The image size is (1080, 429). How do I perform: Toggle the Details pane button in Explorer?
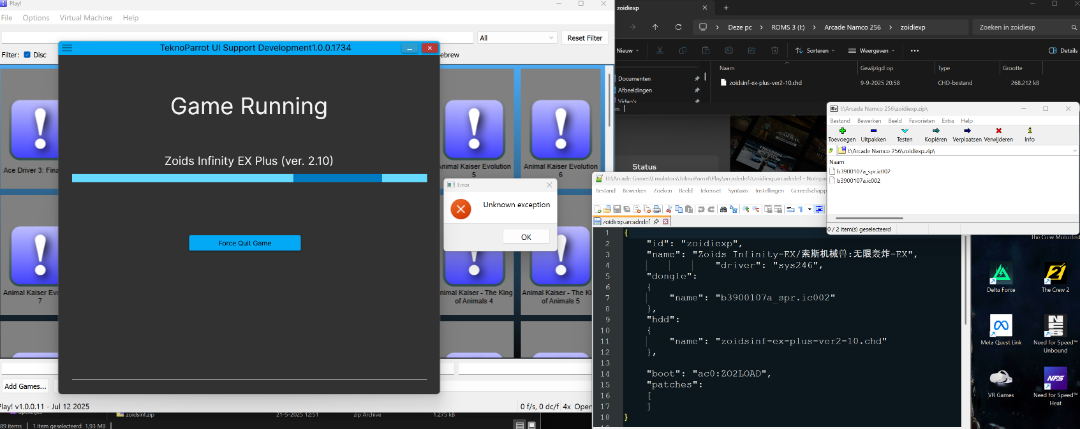click(x=1063, y=51)
